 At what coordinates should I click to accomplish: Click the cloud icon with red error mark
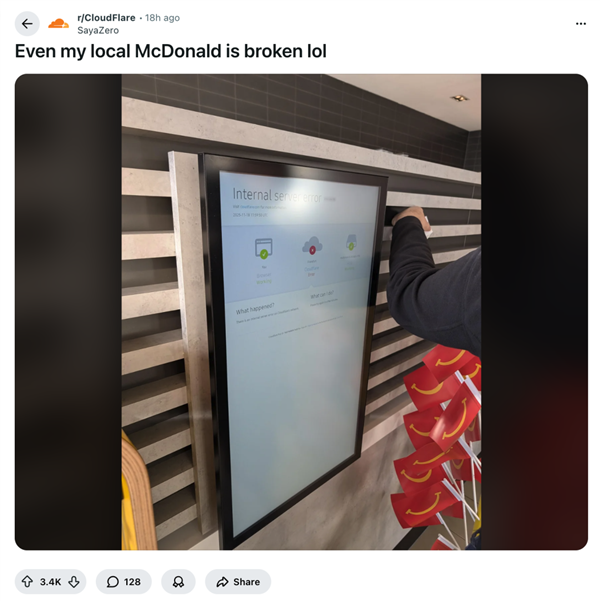tap(312, 246)
